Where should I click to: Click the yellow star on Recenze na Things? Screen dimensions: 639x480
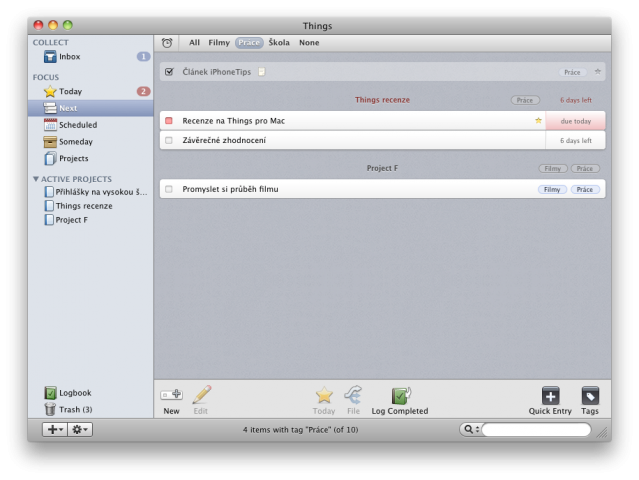538,121
